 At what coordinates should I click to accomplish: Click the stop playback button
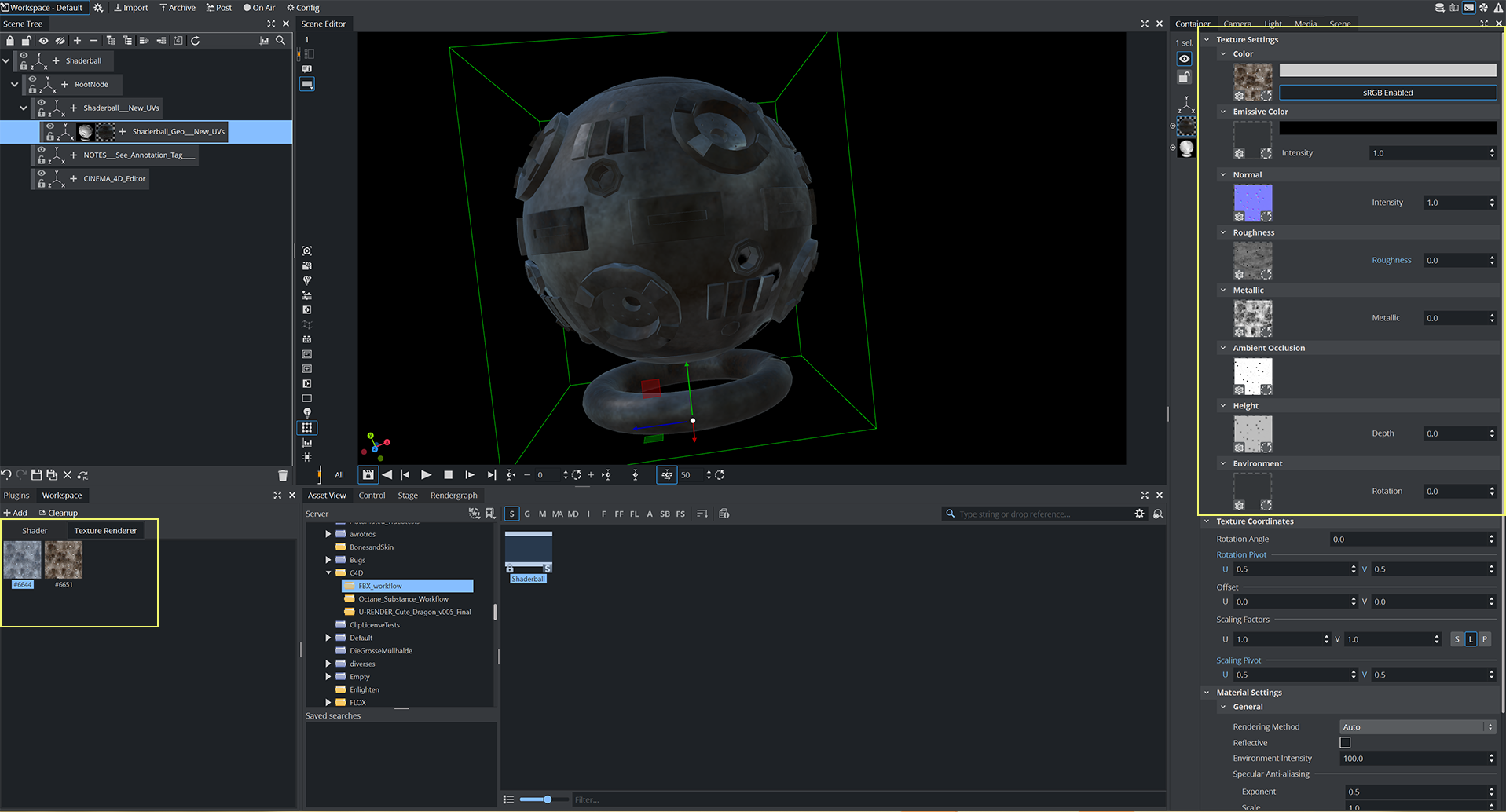[x=448, y=475]
